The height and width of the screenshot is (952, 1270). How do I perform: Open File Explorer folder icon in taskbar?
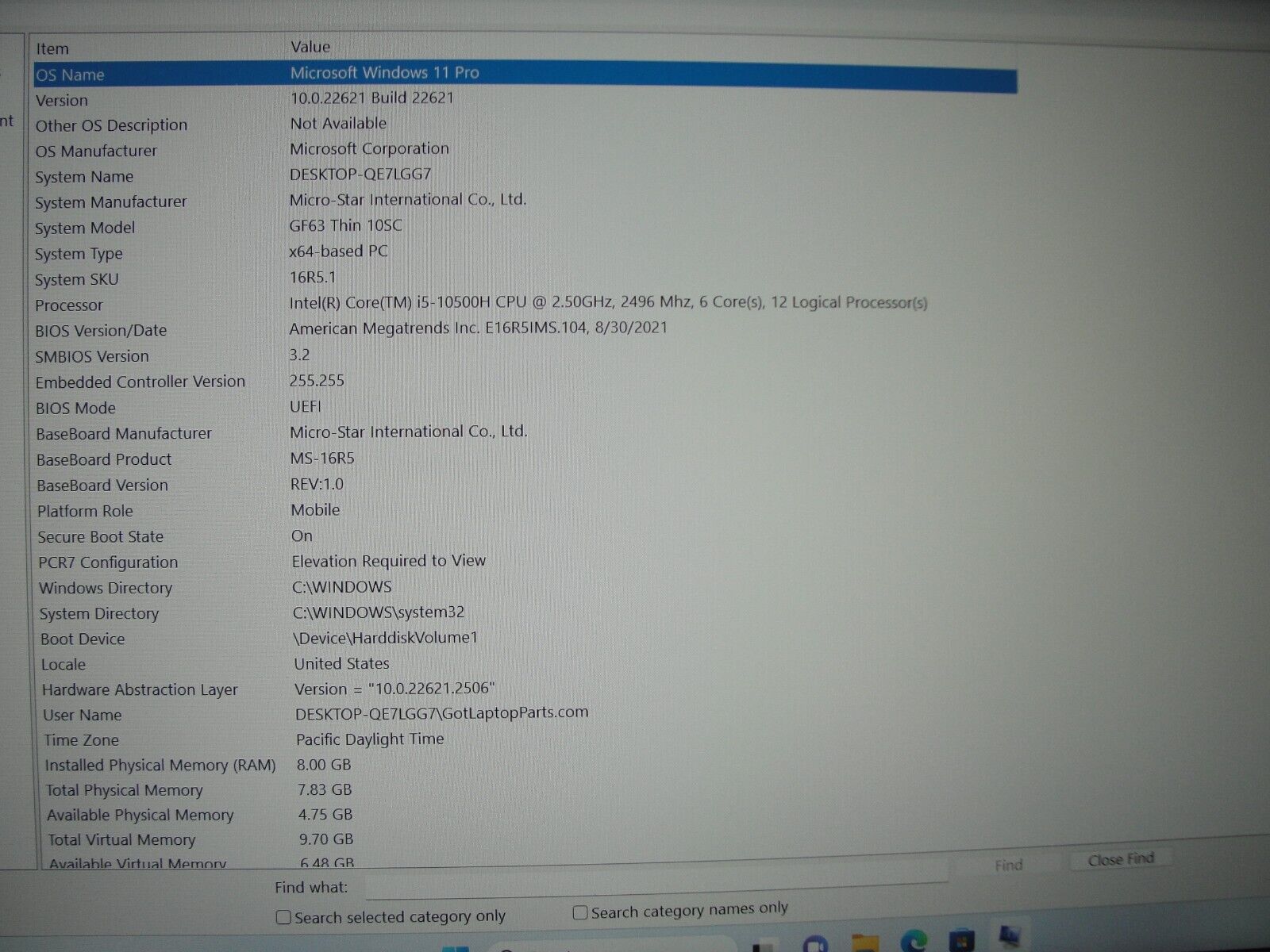(865, 944)
